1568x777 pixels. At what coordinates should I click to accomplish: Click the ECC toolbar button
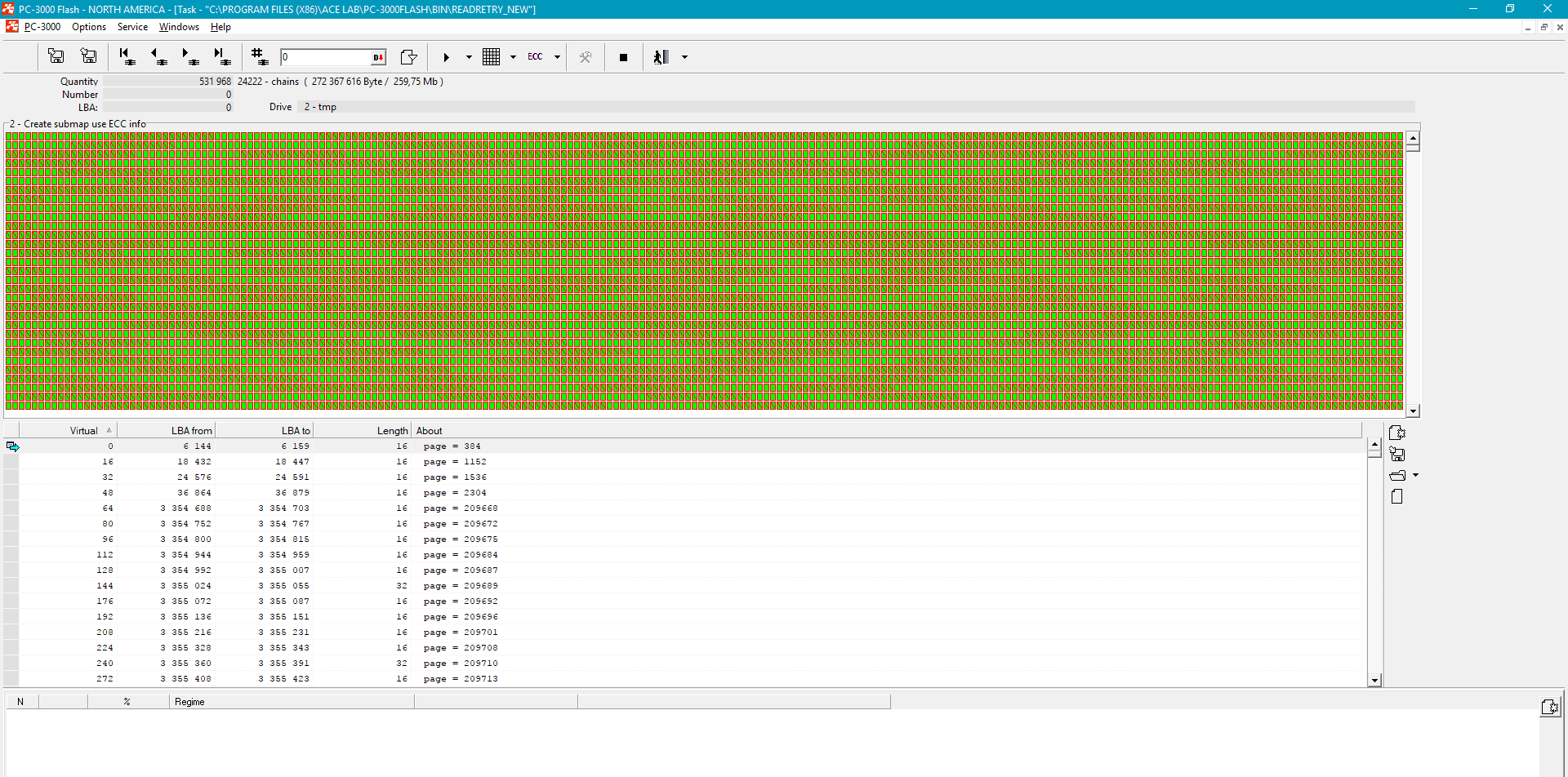tap(535, 56)
